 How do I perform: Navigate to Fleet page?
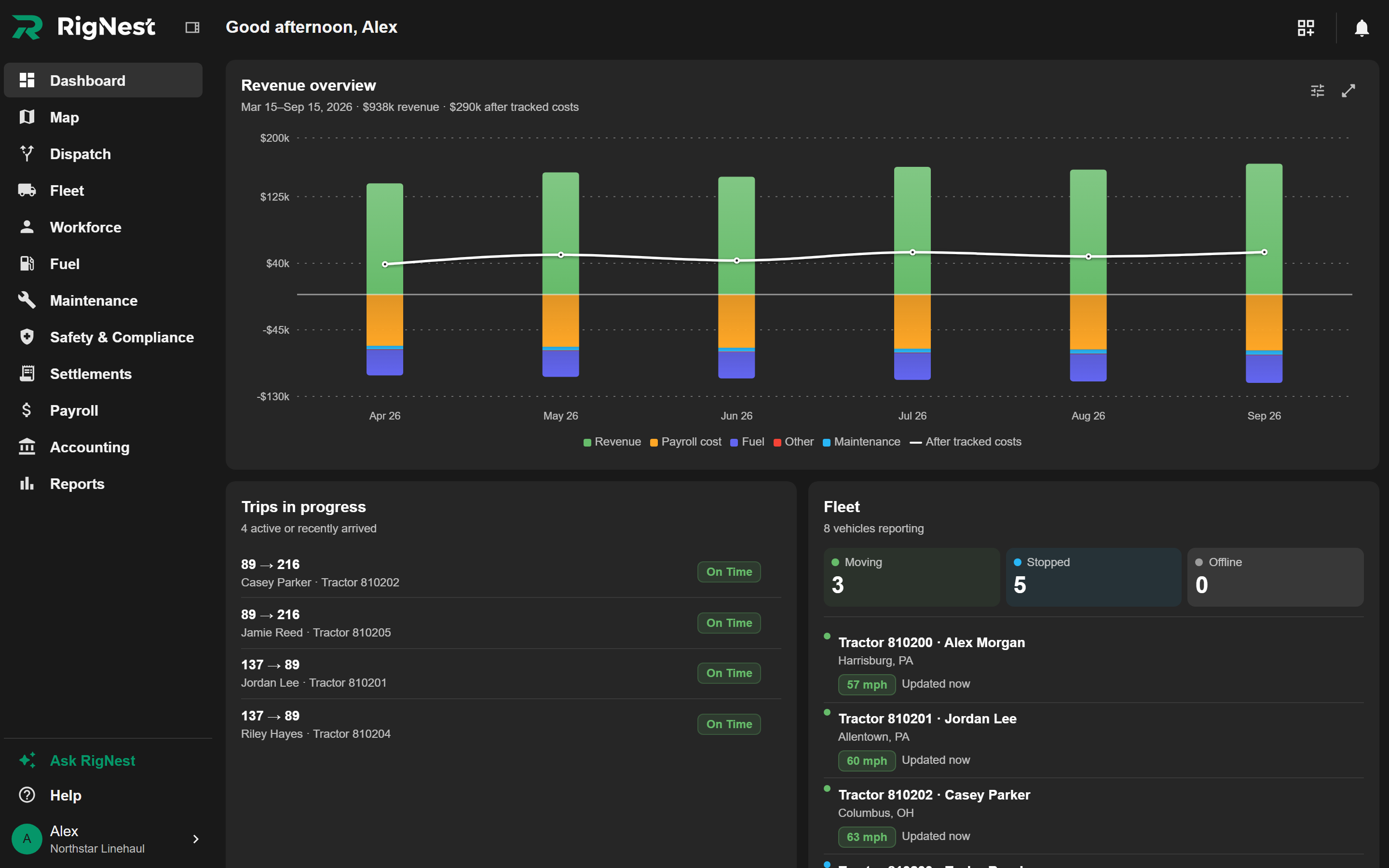103,190
